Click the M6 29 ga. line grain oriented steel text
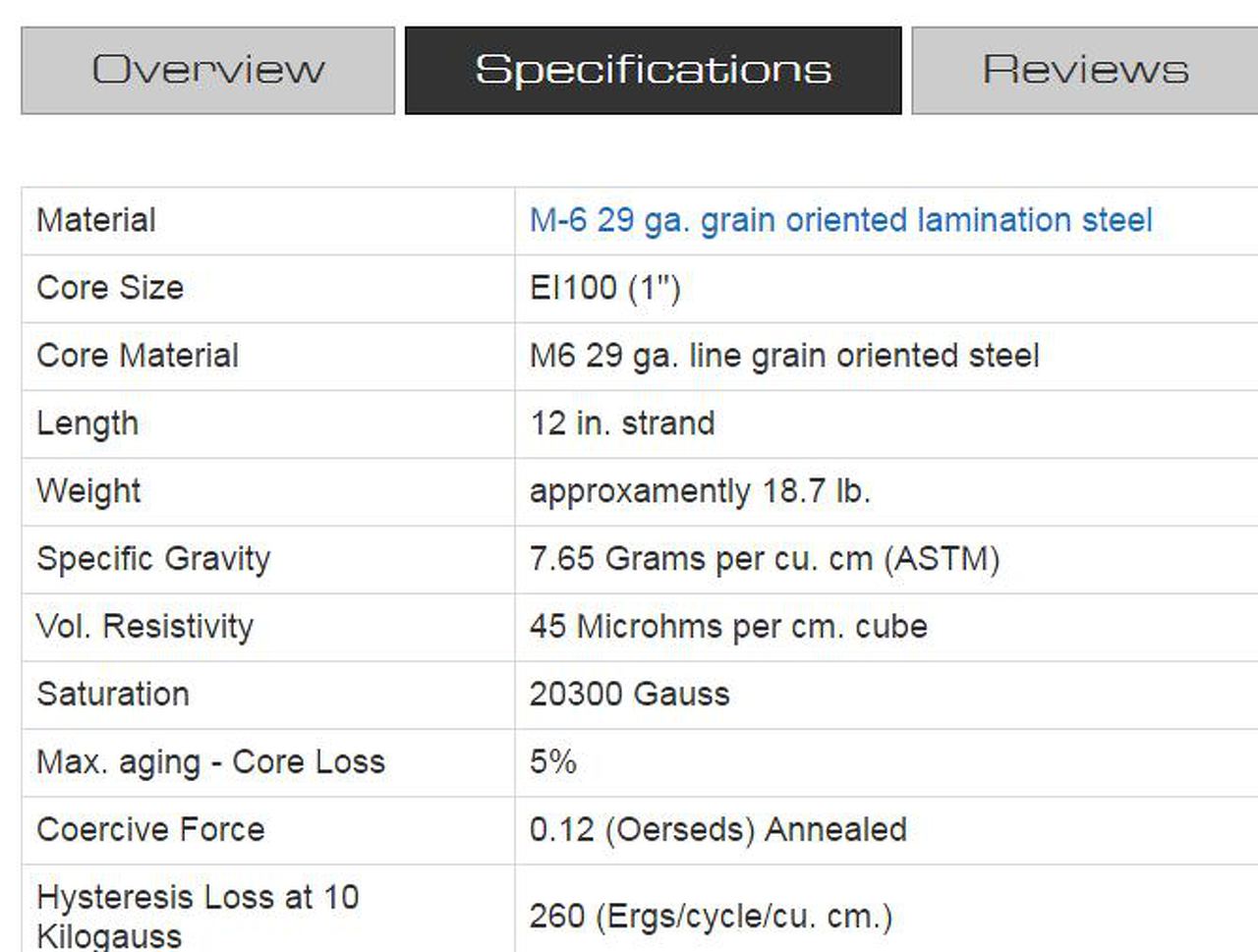 coord(783,356)
